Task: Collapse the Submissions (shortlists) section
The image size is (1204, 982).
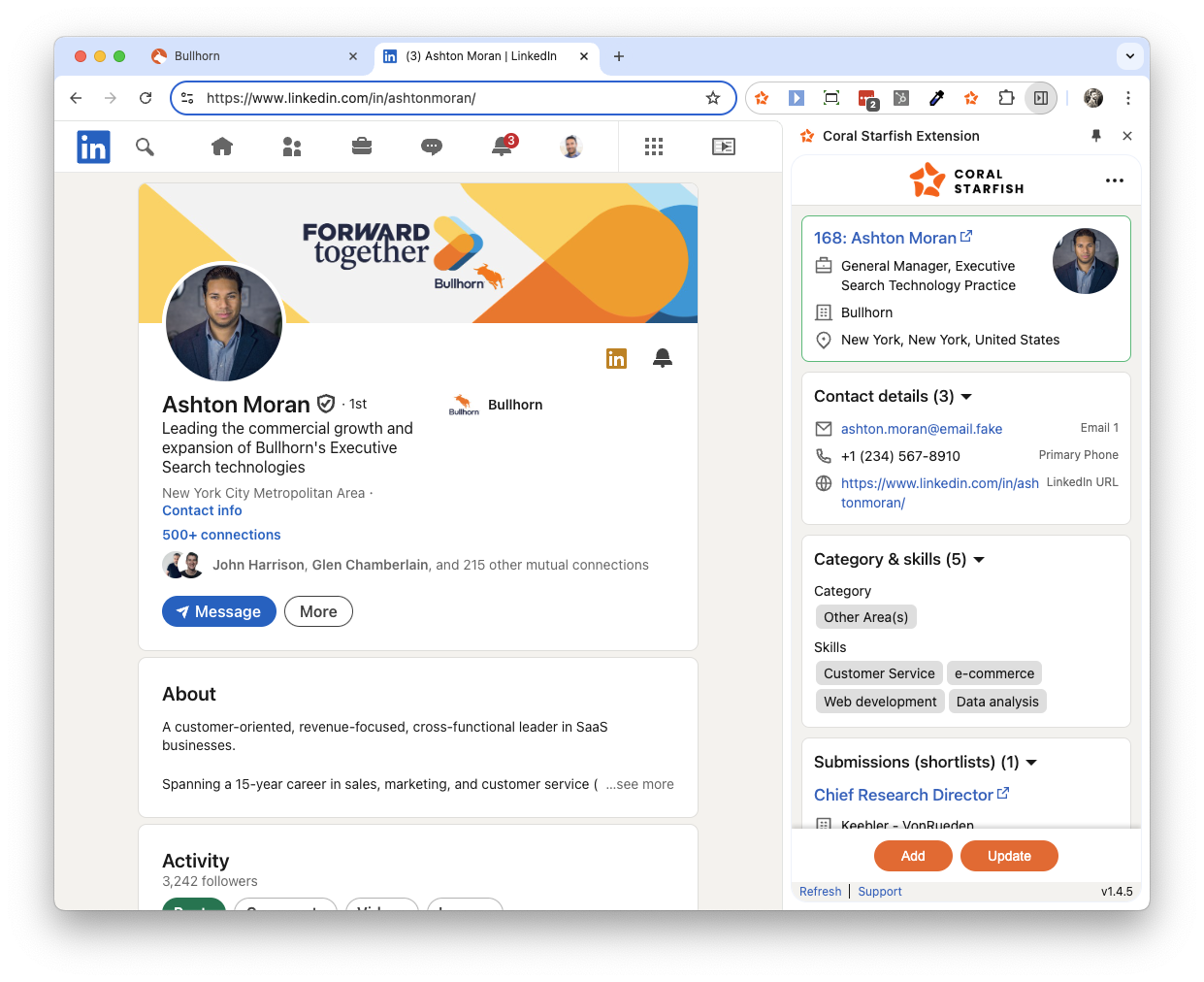Action: 1031,763
